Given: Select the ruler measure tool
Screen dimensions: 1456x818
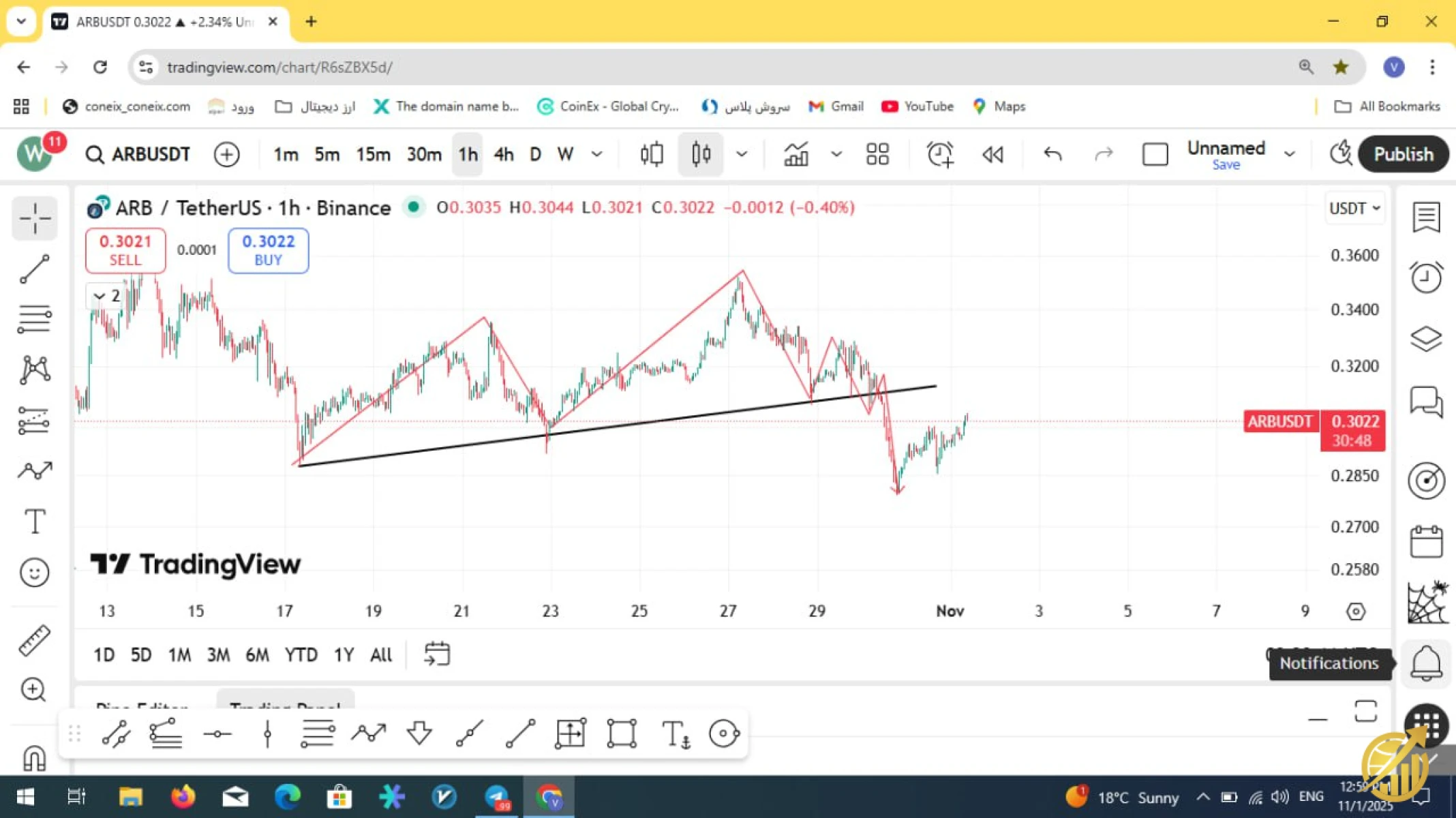Looking at the screenshot, I should tap(35, 640).
